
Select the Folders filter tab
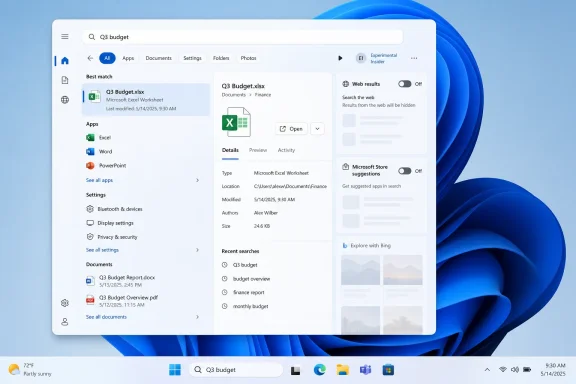(221, 58)
